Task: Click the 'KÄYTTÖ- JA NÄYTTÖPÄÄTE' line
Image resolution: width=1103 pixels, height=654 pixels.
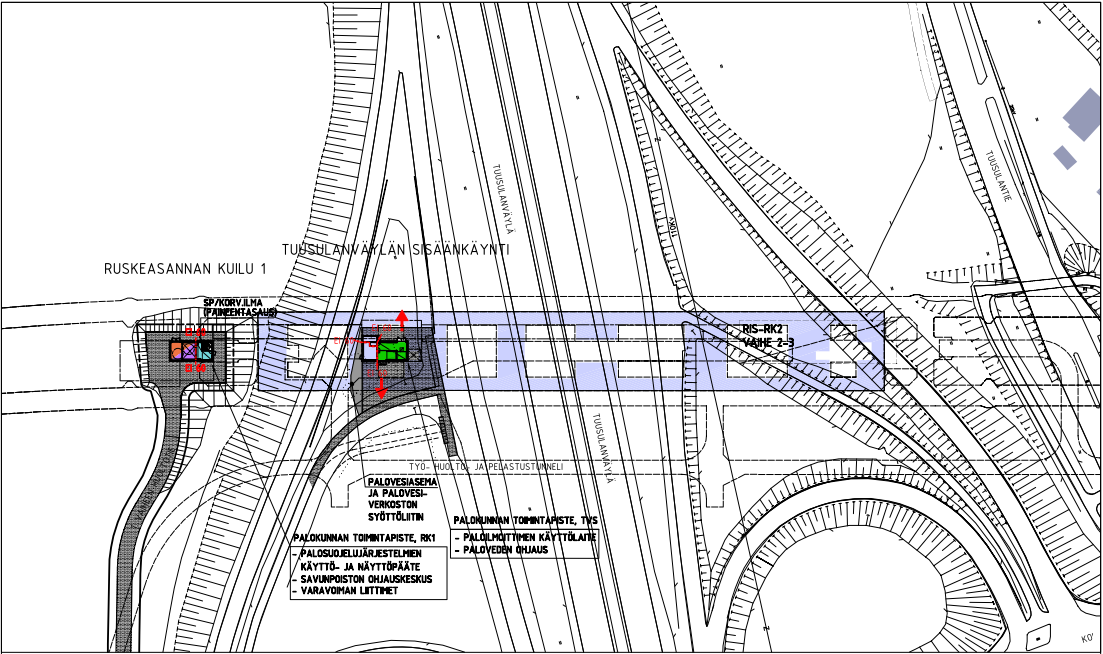Action: click(359, 566)
